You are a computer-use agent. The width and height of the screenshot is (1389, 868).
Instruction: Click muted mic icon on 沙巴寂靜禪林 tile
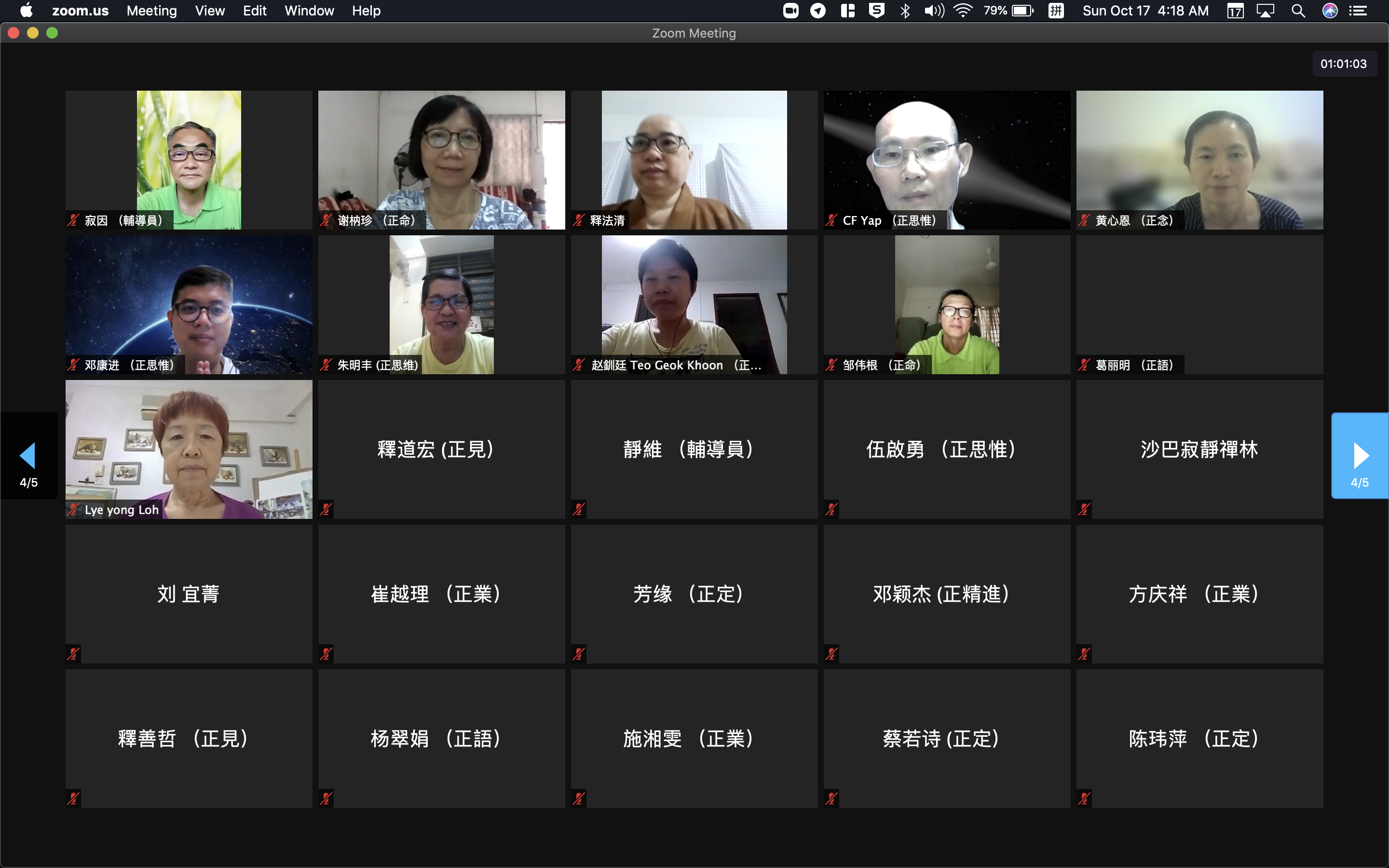pos(1084,509)
